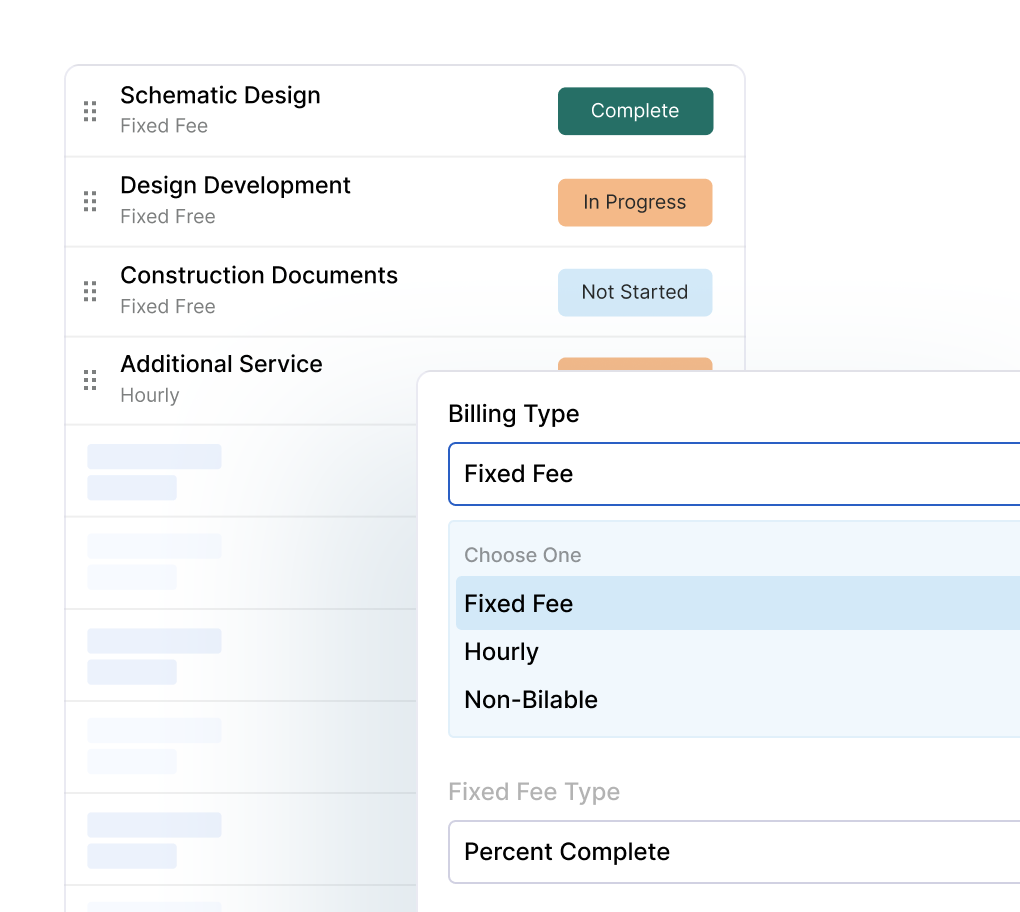
Task: Open the Fixed Fee Type dropdown
Action: pos(735,852)
